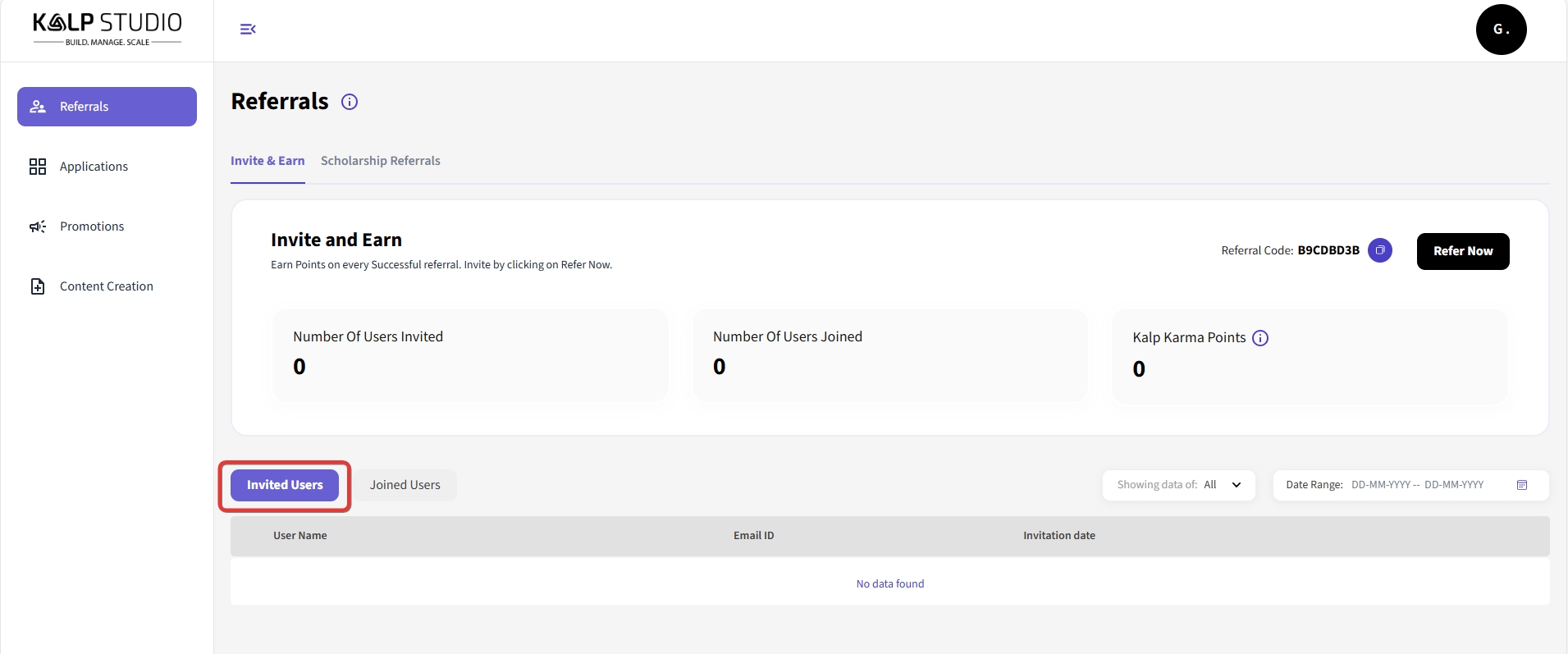Screen dimensions: 1568x654
Task: Click the Kalp Studio logo
Action: [x=107, y=30]
